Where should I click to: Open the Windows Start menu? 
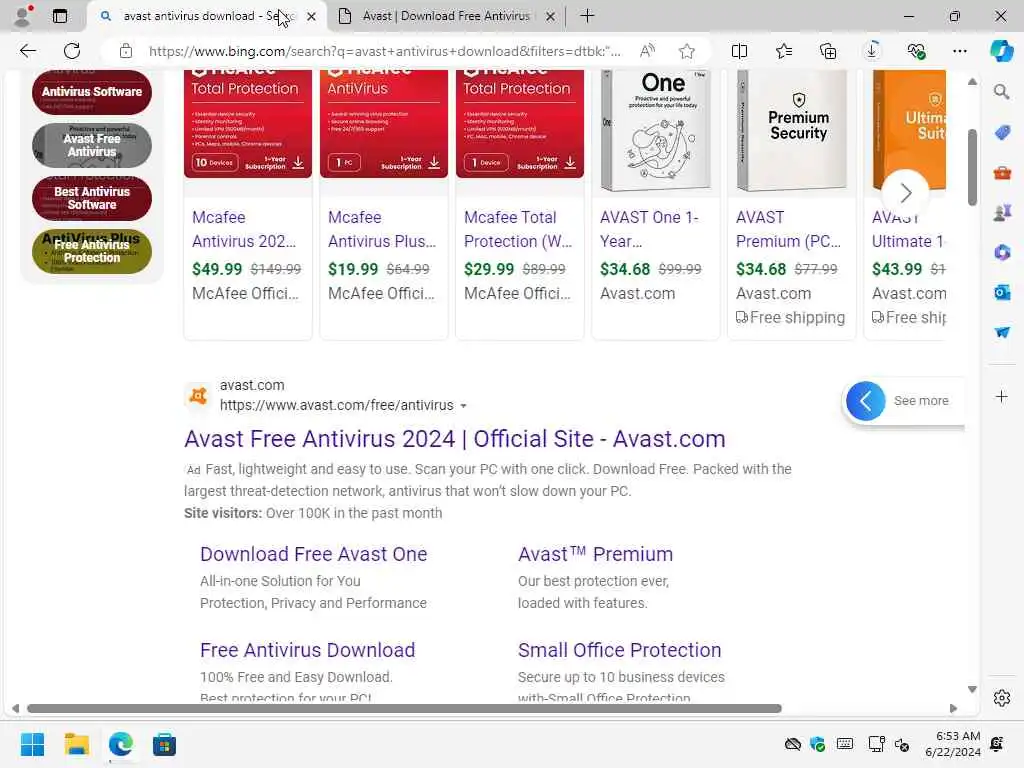point(32,744)
